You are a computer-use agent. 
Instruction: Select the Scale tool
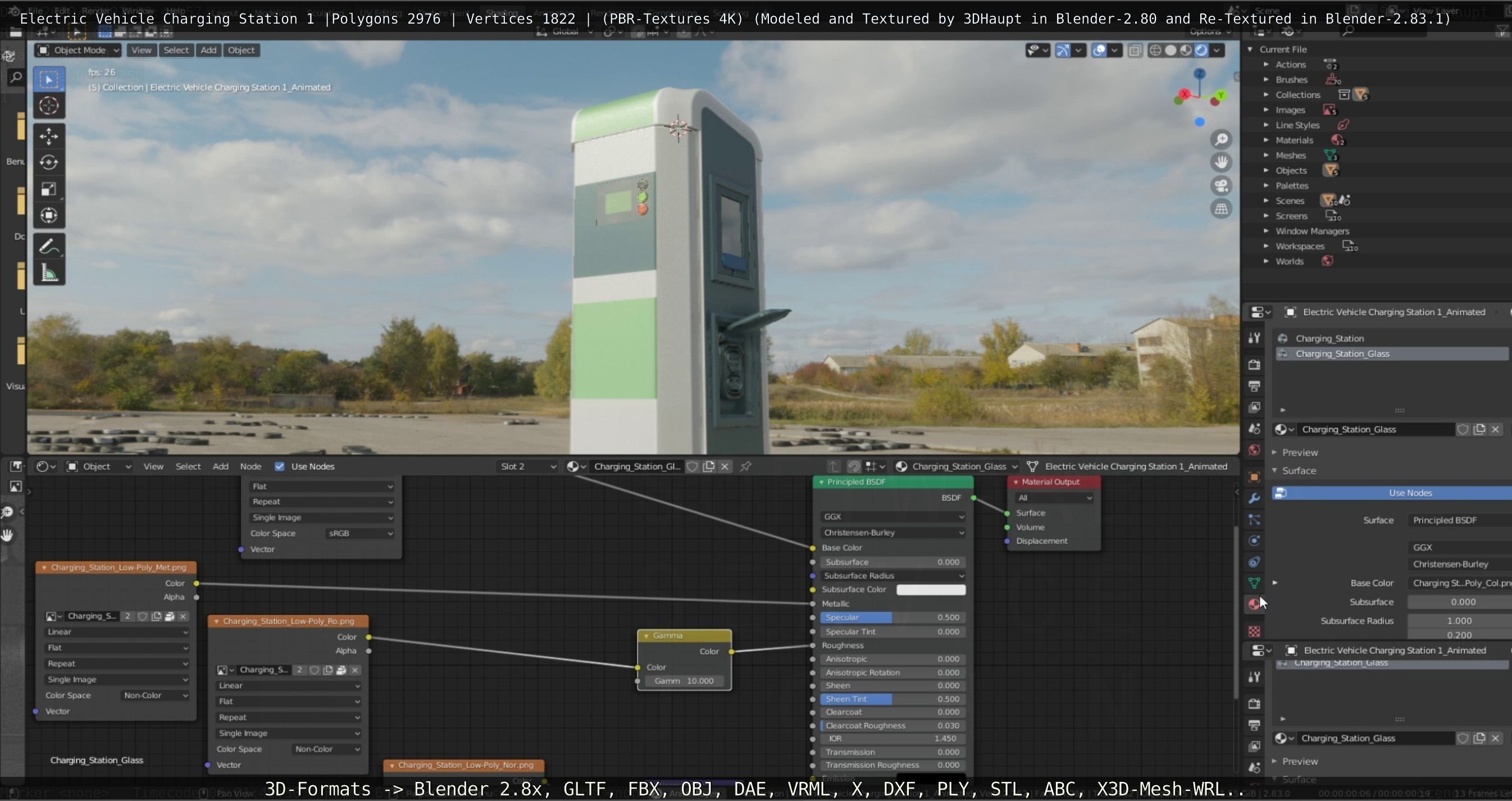[x=49, y=189]
